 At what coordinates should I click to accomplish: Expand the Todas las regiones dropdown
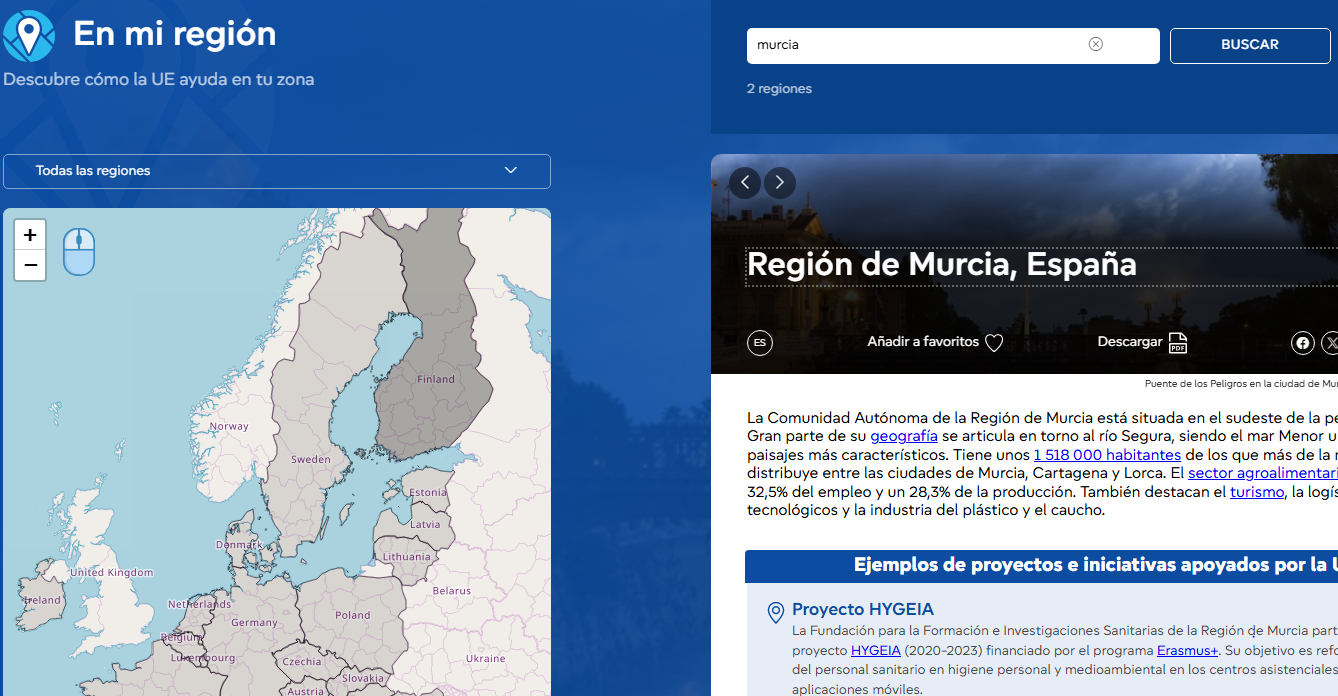[277, 171]
